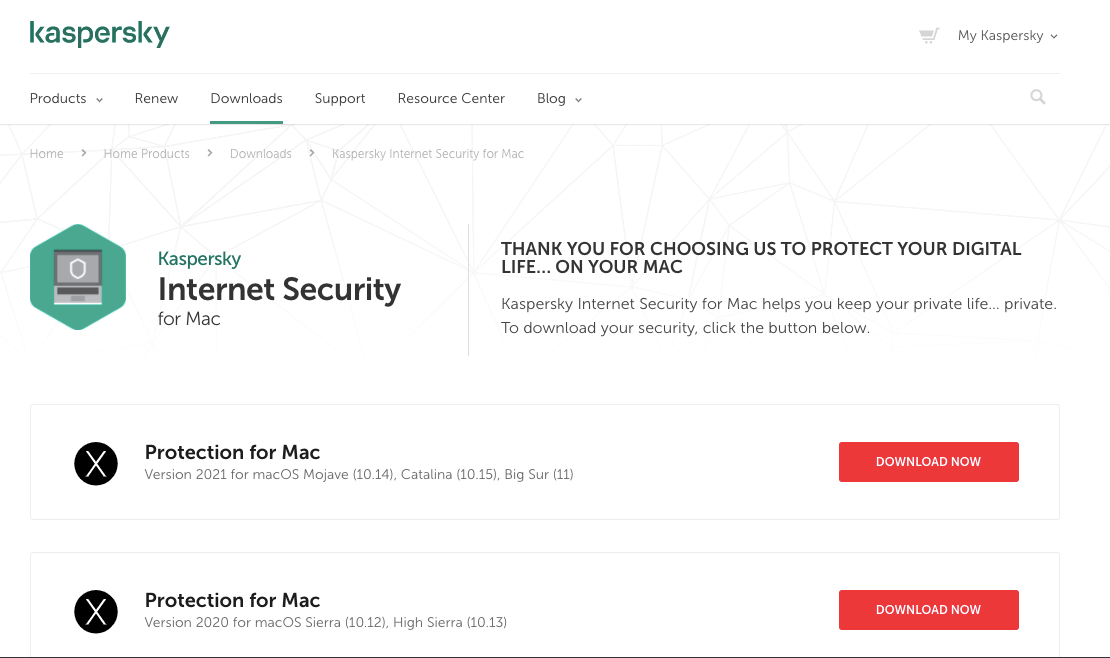Click the Home Products breadcrumb link
Image resolution: width=1110 pixels, height=658 pixels.
click(146, 154)
